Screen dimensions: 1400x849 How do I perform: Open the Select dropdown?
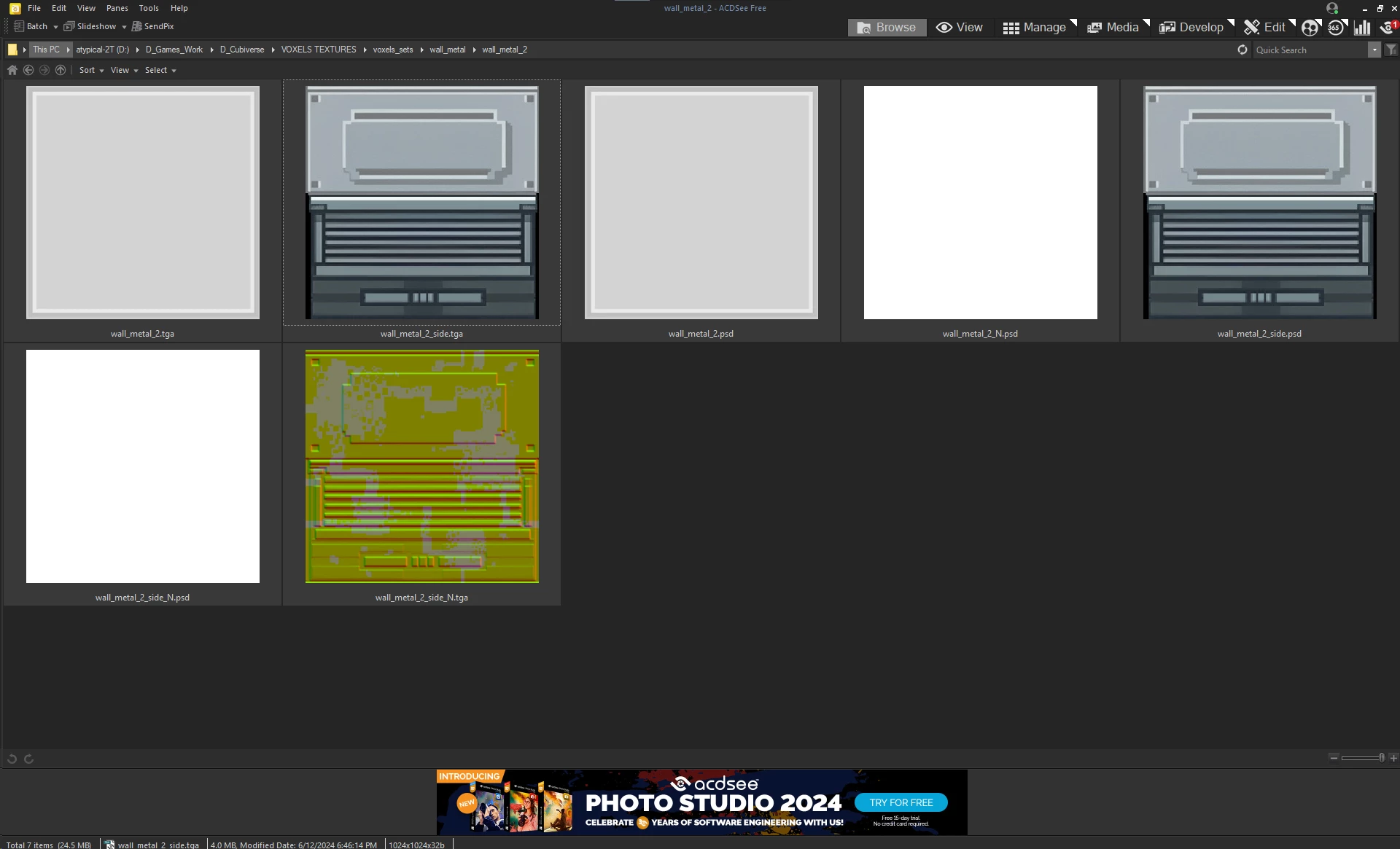[x=160, y=70]
